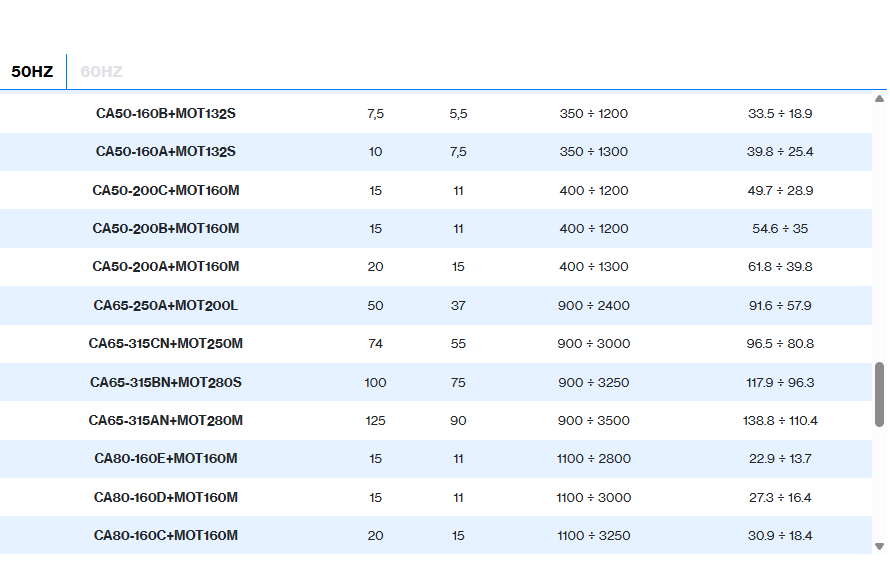The image size is (890, 565).
Task: Click the CA50-200B+MOT160M model name
Action: click(x=166, y=229)
